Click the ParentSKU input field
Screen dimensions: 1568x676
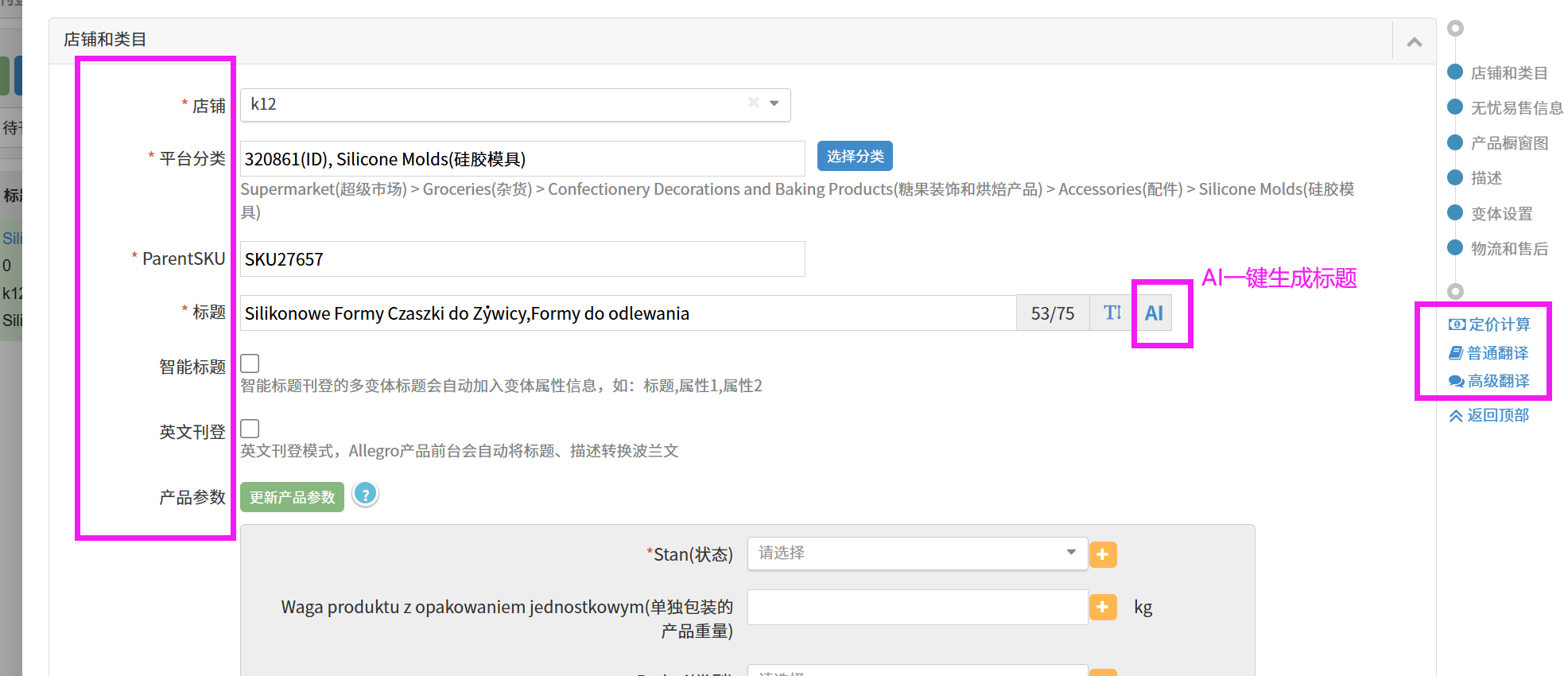coord(522,259)
